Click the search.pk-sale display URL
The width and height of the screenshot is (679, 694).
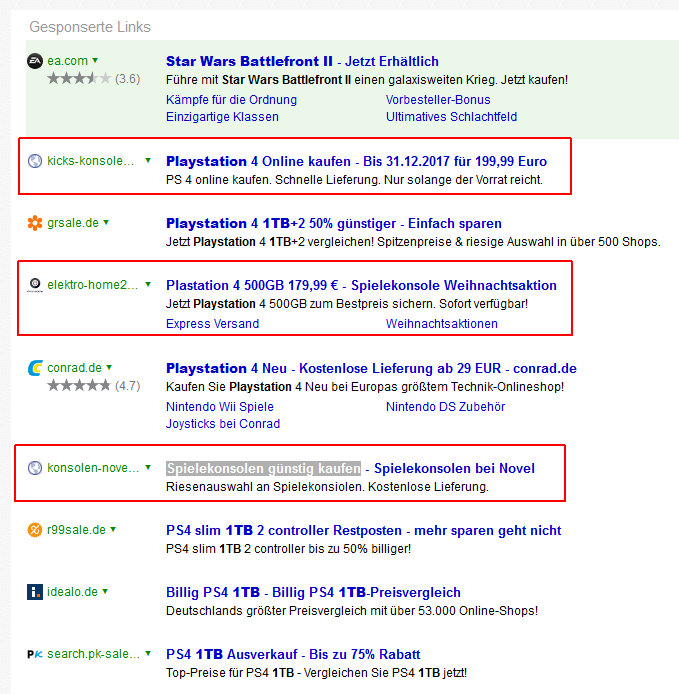point(93,653)
